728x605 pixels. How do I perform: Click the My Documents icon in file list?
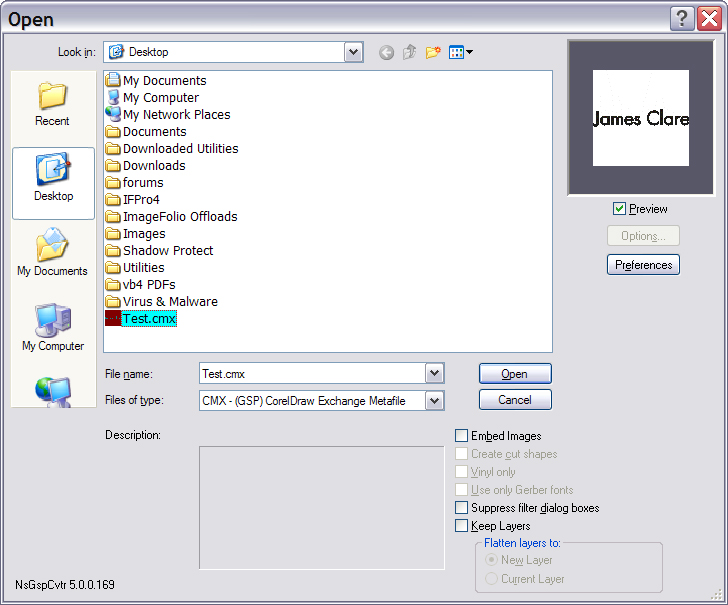113,80
